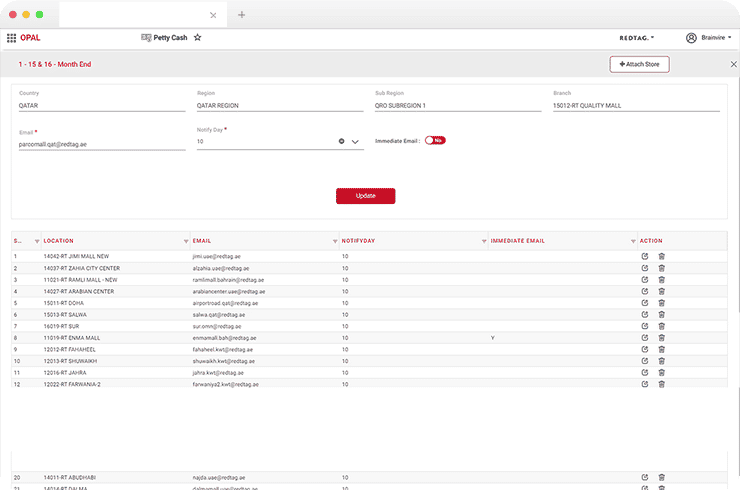Screen dimensions: 740x490
Task: Expand the Notify Day dropdown
Action: point(355,141)
